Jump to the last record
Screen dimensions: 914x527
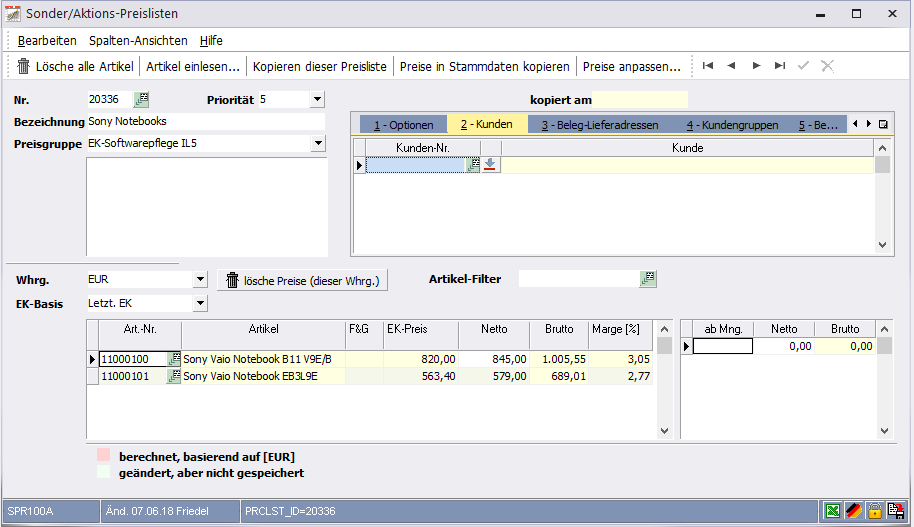pos(780,66)
